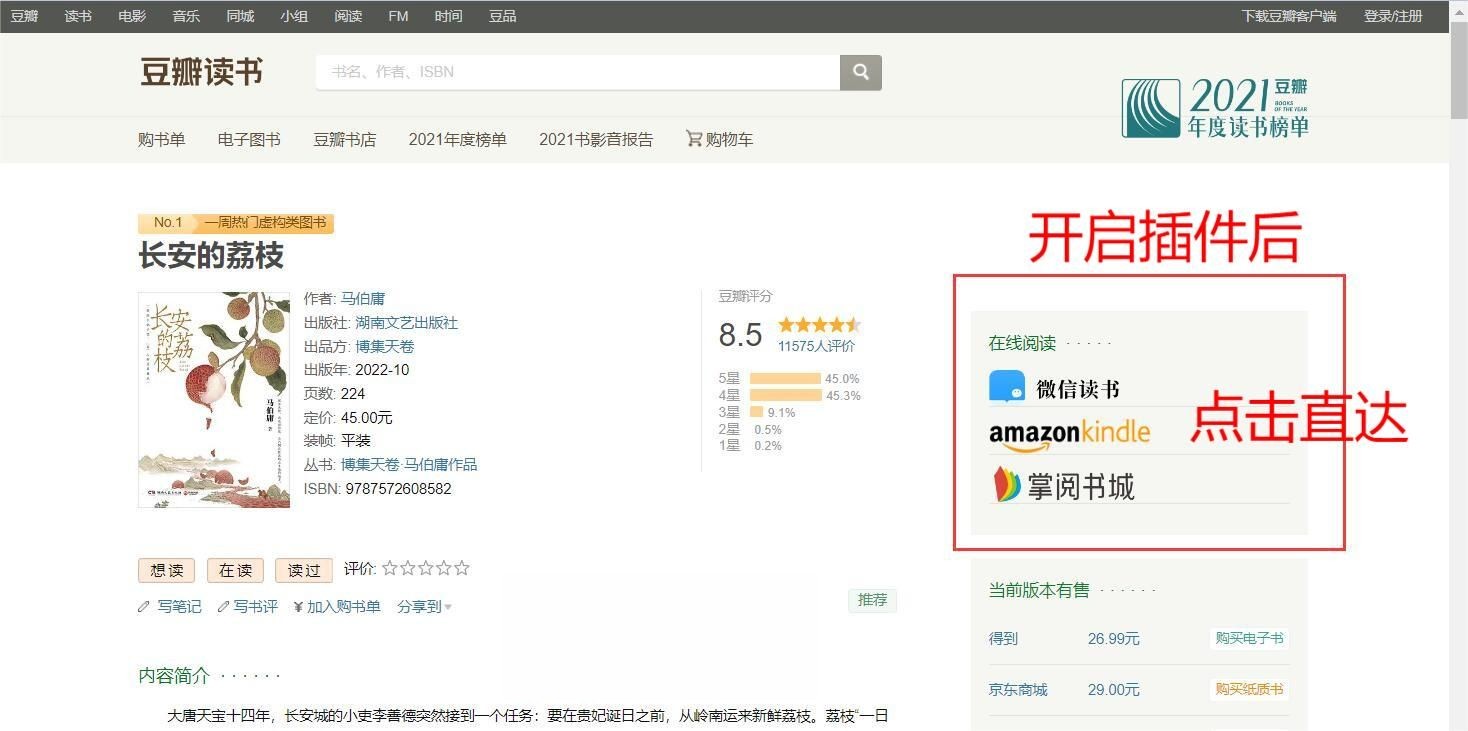Open 阅读 in the top bar
Image resolution: width=1468 pixels, height=731 pixels.
coord(348,16)
